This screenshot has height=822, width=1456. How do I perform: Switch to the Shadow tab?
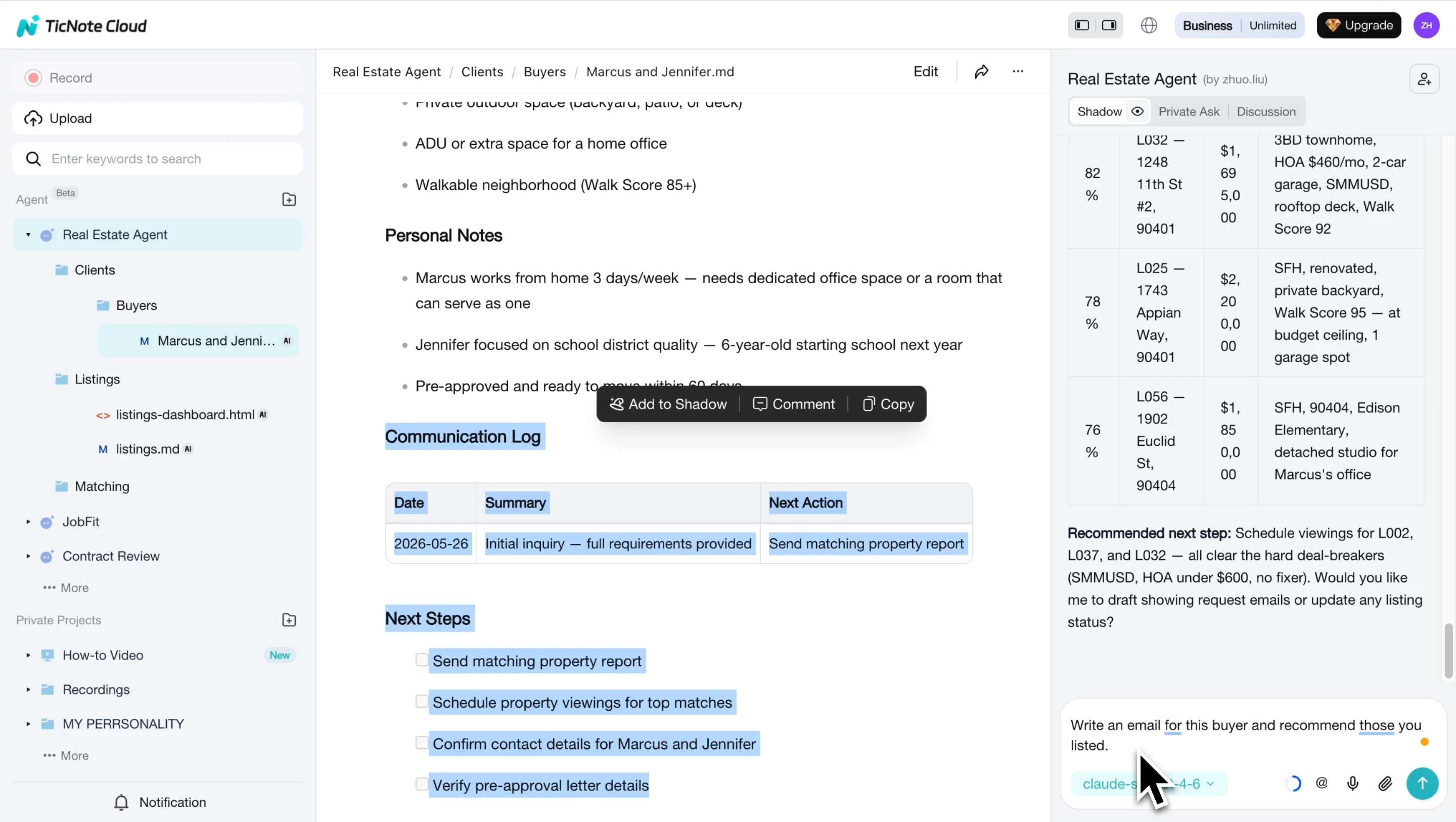[x=1100, y=111]
